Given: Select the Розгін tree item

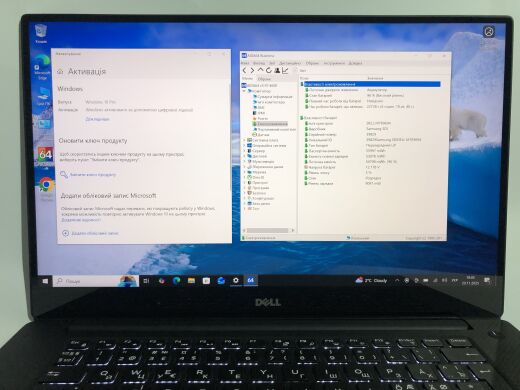Looking at the screenshot, I should (260, 118).
